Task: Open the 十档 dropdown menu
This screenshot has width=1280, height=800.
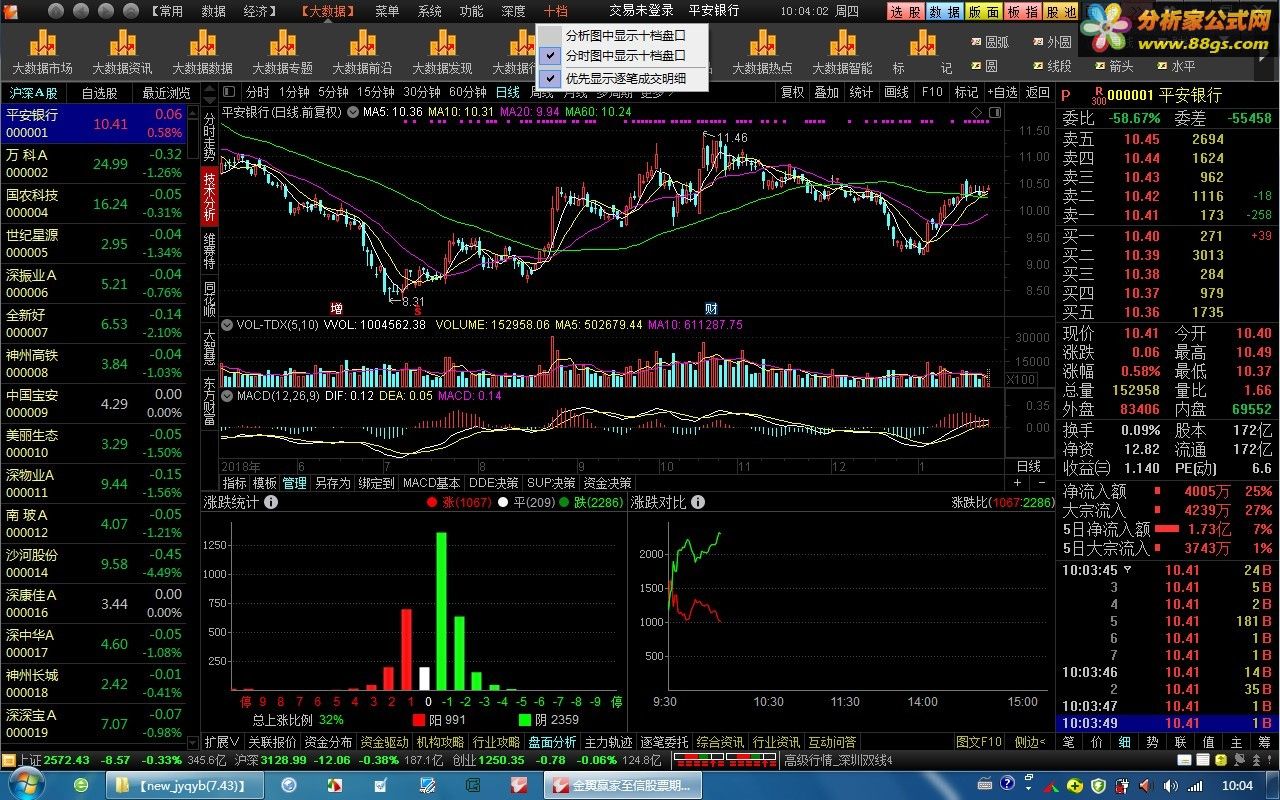Action: [555, 11]
